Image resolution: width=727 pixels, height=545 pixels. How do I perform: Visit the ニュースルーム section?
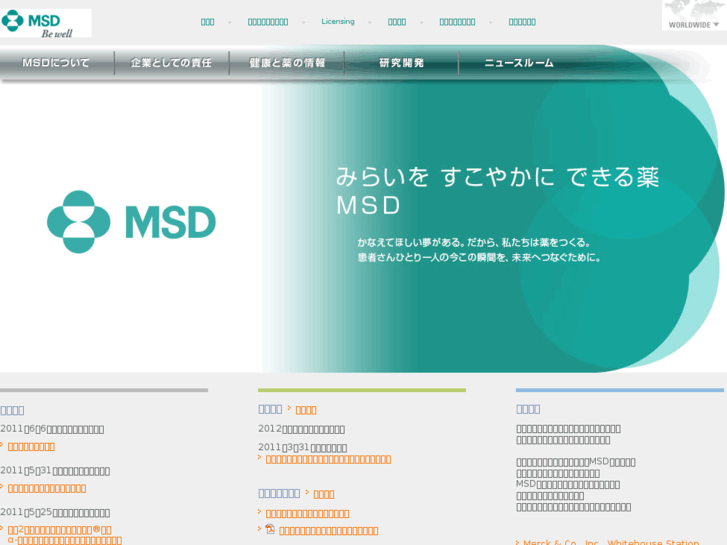(519, 63)
